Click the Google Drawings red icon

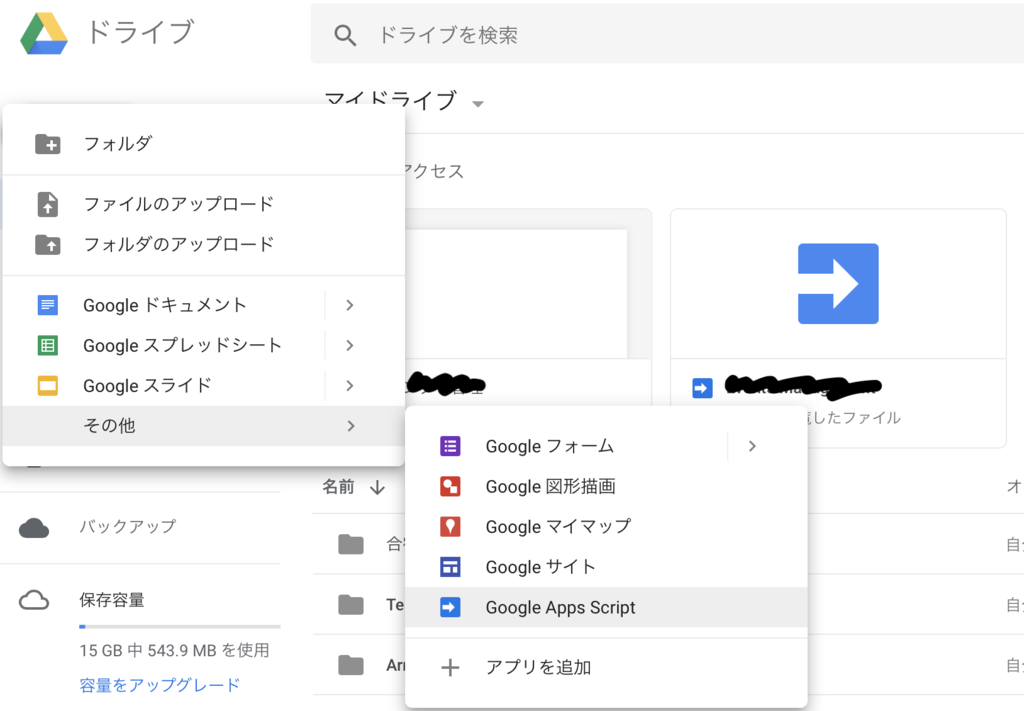[x=450, y=486]
